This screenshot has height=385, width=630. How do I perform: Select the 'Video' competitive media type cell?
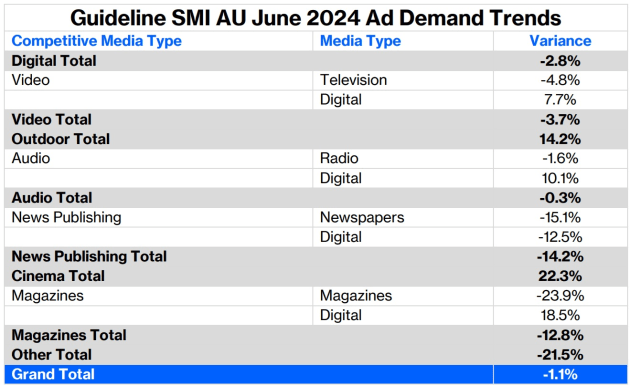[x=31, y=80]
